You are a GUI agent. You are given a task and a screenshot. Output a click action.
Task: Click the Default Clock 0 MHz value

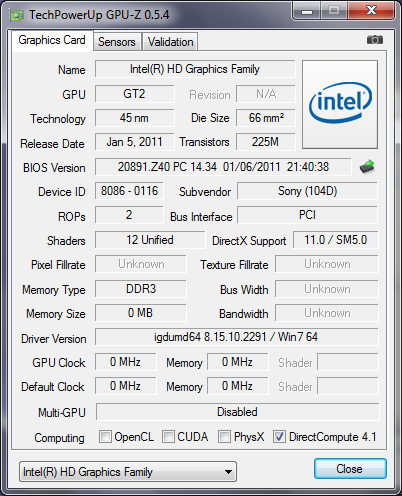pos(126,386)
